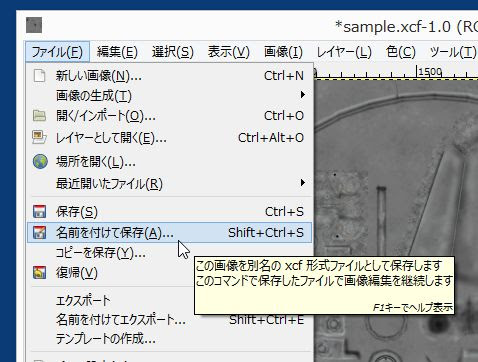Choose 名前を付けてエクスポート... entry

pyautogui.click(x=169, y=320)
